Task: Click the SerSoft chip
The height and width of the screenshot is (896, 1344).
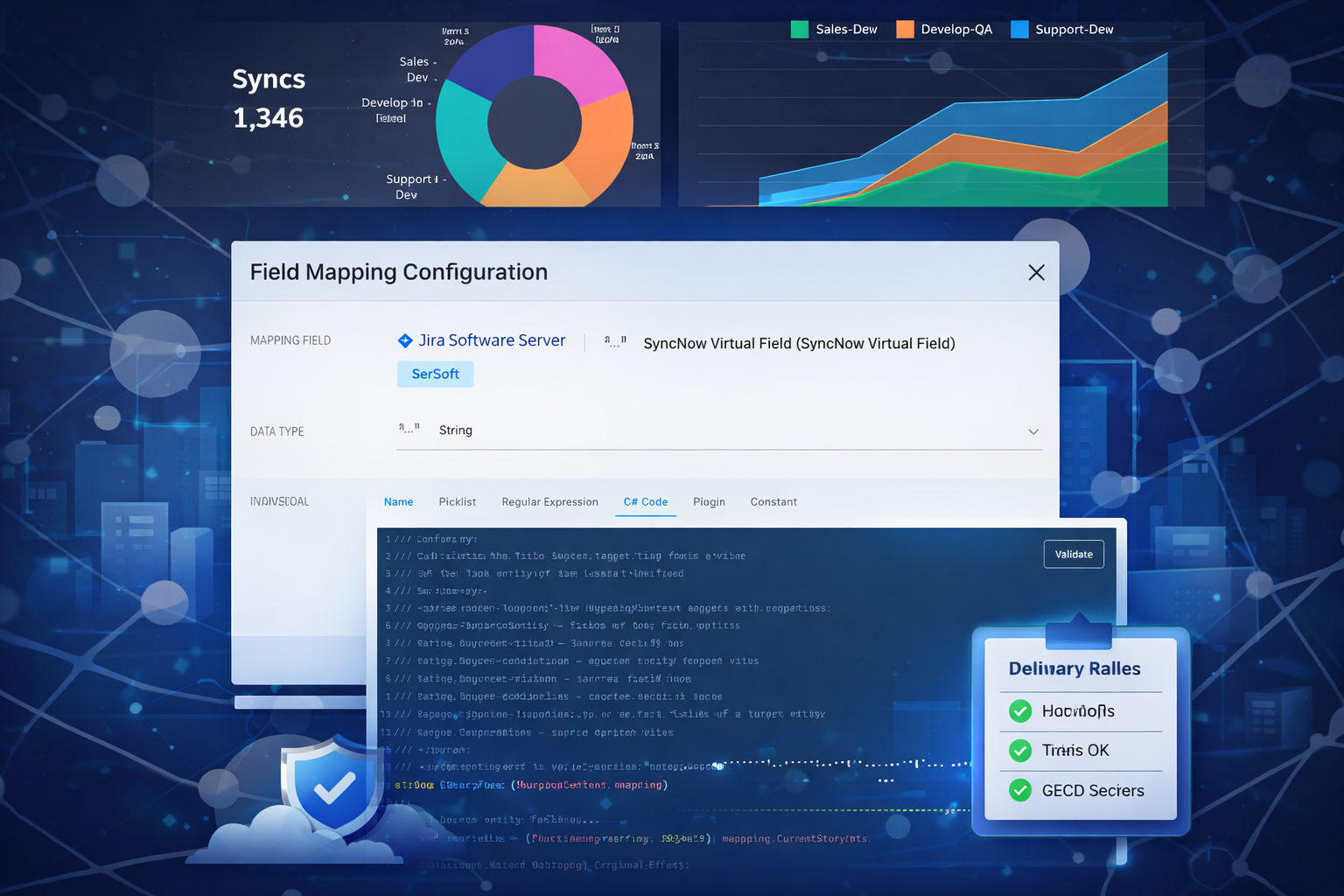Action: point(435,374)
